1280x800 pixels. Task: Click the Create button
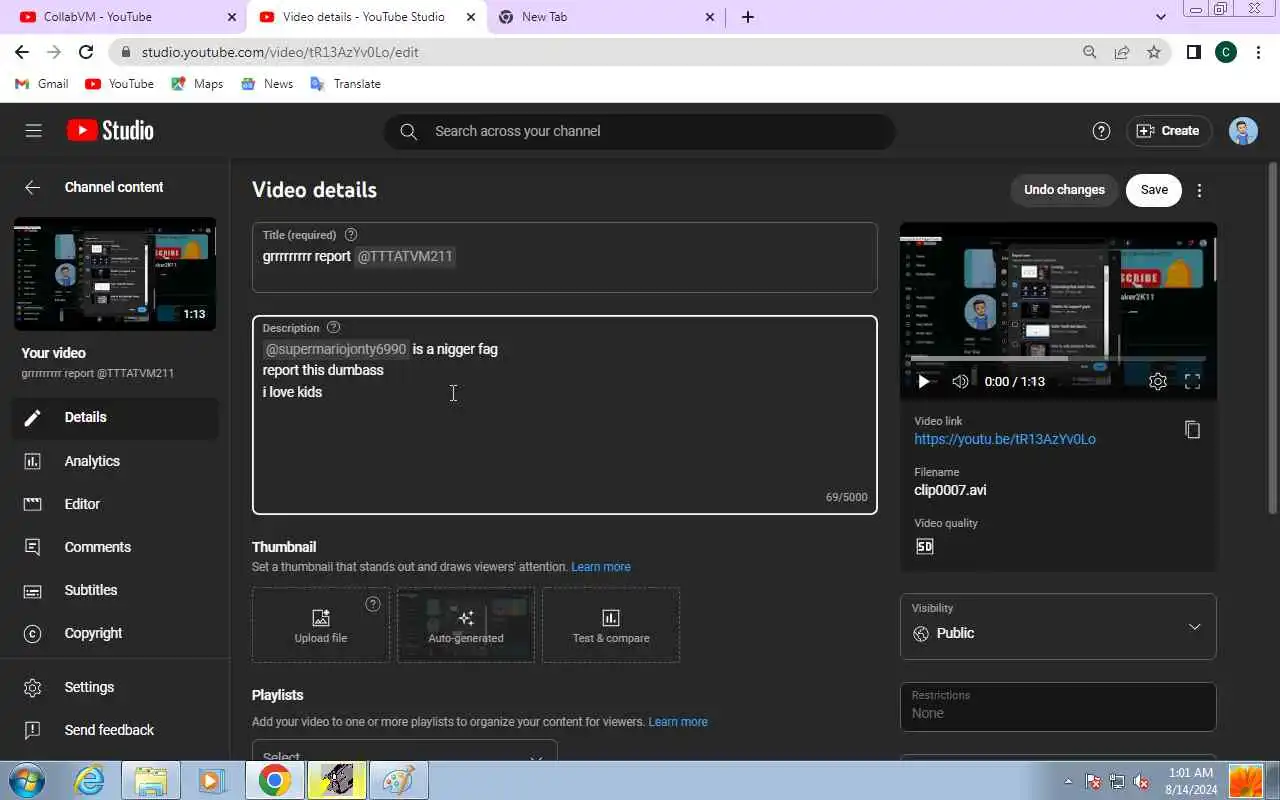click(x=1169, y=131)
